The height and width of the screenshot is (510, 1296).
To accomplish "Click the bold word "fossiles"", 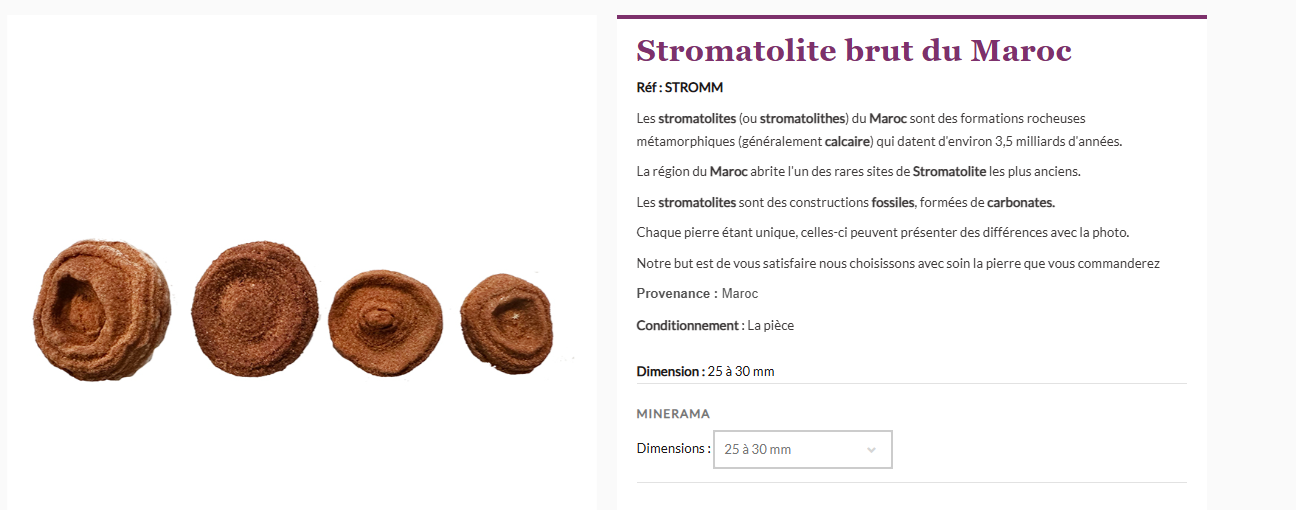I will 892,202.
